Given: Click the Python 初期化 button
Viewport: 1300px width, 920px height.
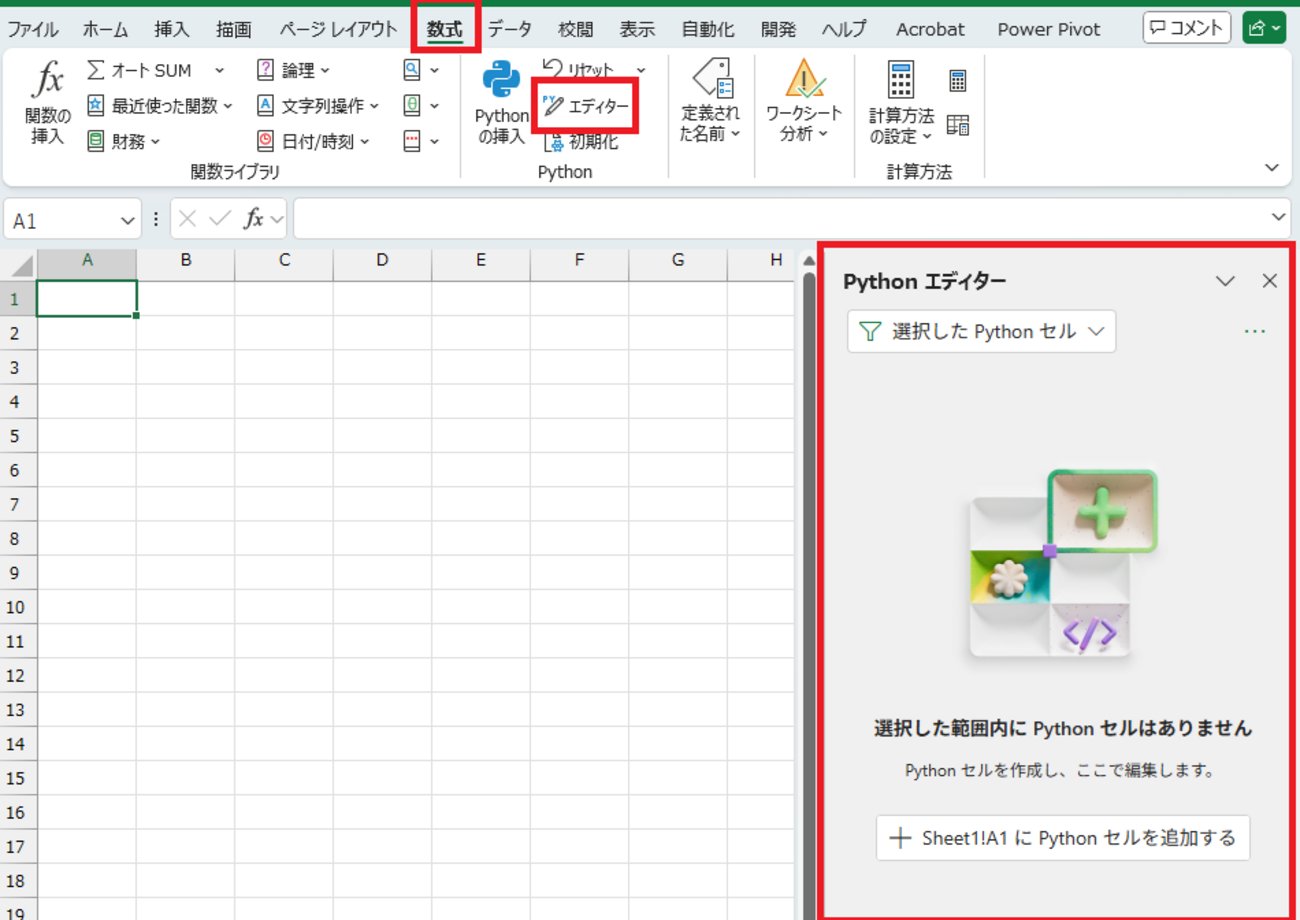Looking at the screenshot, I should tap(582, 142).
